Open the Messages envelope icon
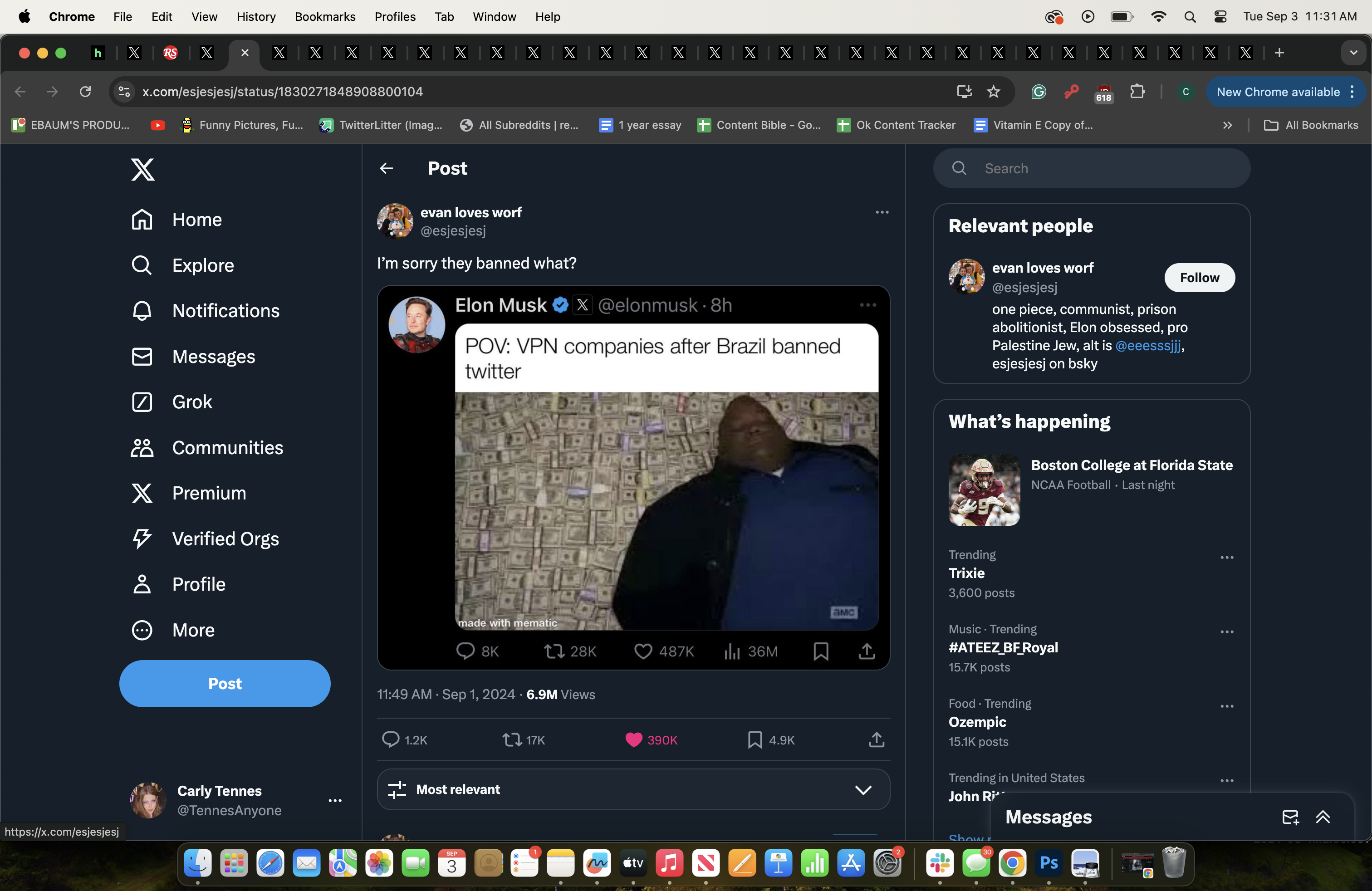Image resolution: width=1372 pixels, height=891 pixels. pos(1290,817)
